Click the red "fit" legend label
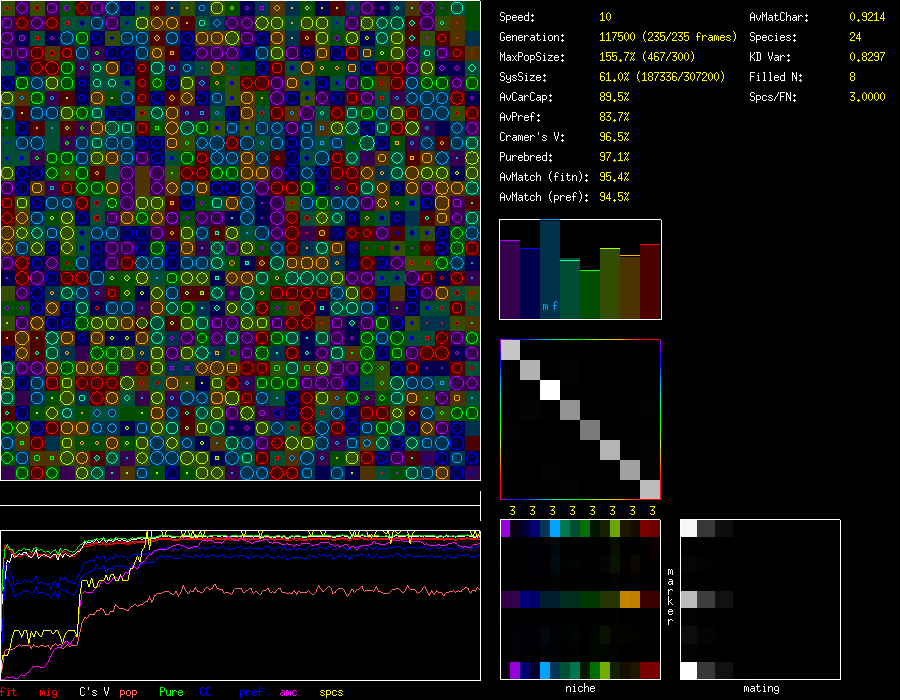The image size is (900, 700). click(x=10, y=692)
